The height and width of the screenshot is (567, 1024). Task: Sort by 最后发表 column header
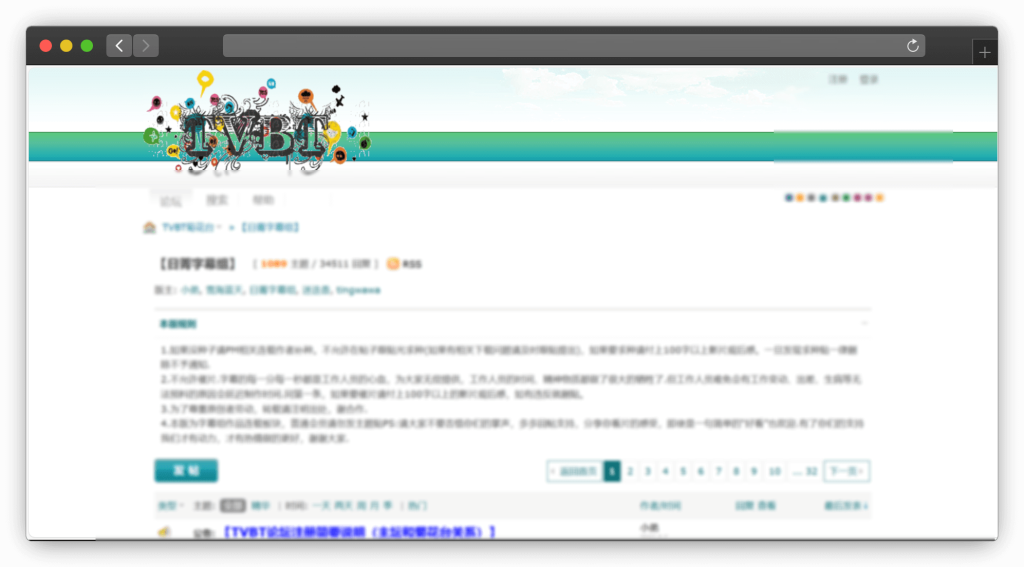(x=846, y=506)
